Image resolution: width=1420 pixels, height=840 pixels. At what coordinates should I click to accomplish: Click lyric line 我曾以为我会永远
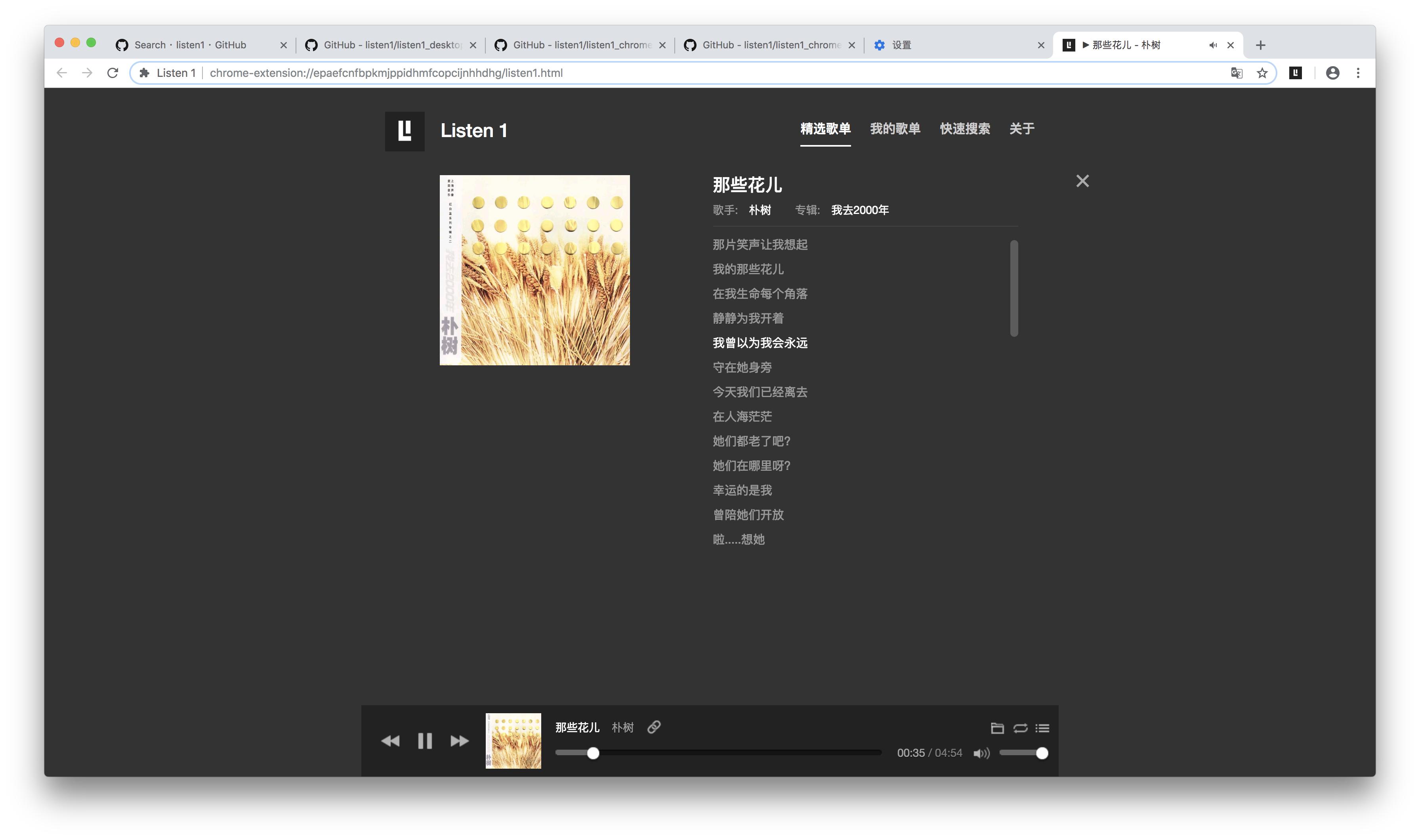pos(760,343)
